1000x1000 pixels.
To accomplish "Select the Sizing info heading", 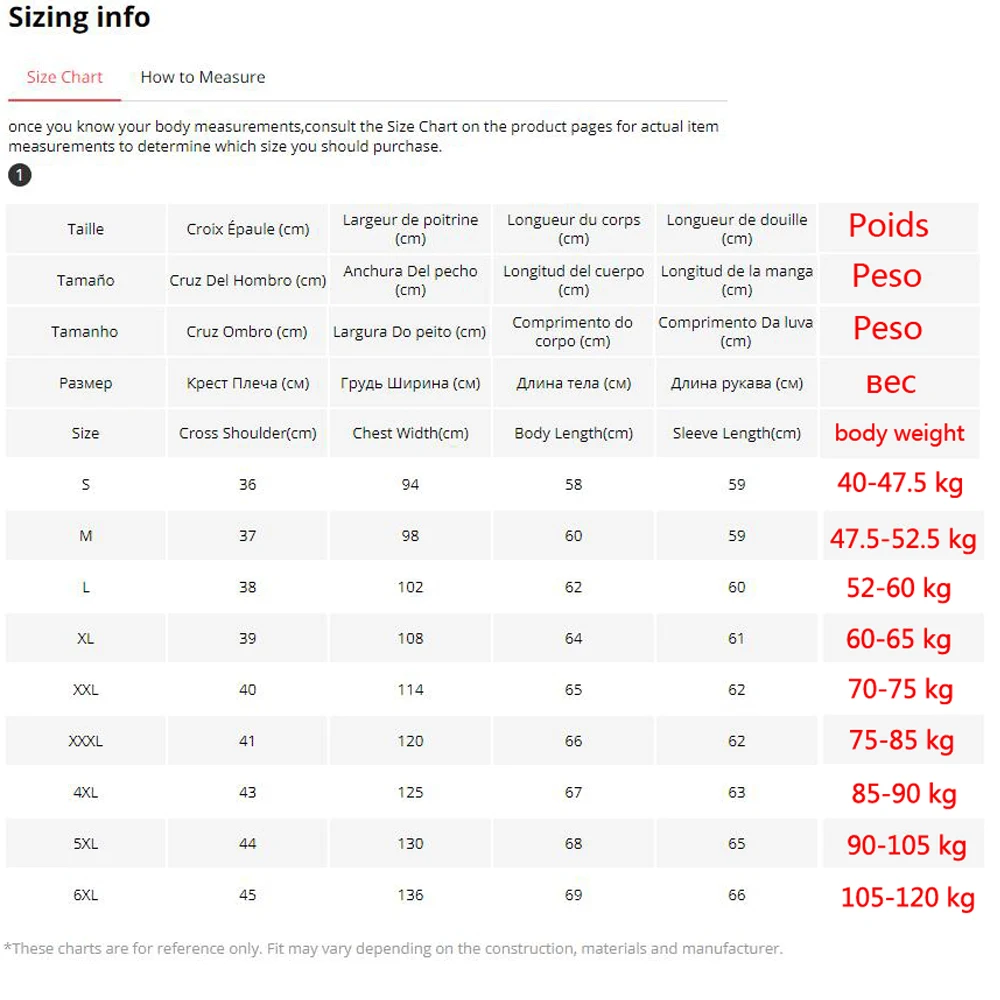I will [79, 17].
